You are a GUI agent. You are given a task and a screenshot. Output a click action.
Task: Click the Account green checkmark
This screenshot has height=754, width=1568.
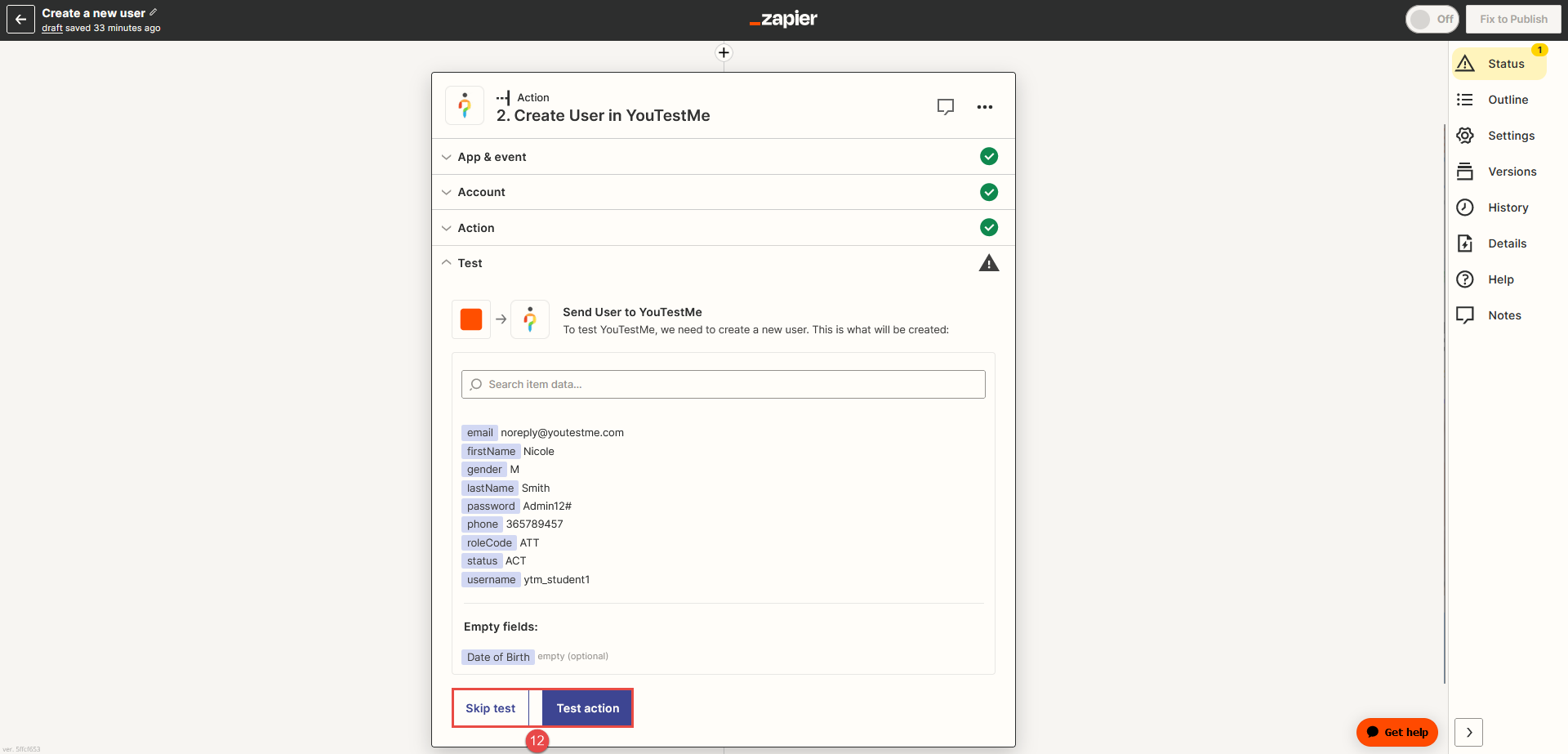pyautogui.click(x=989, y=192)
